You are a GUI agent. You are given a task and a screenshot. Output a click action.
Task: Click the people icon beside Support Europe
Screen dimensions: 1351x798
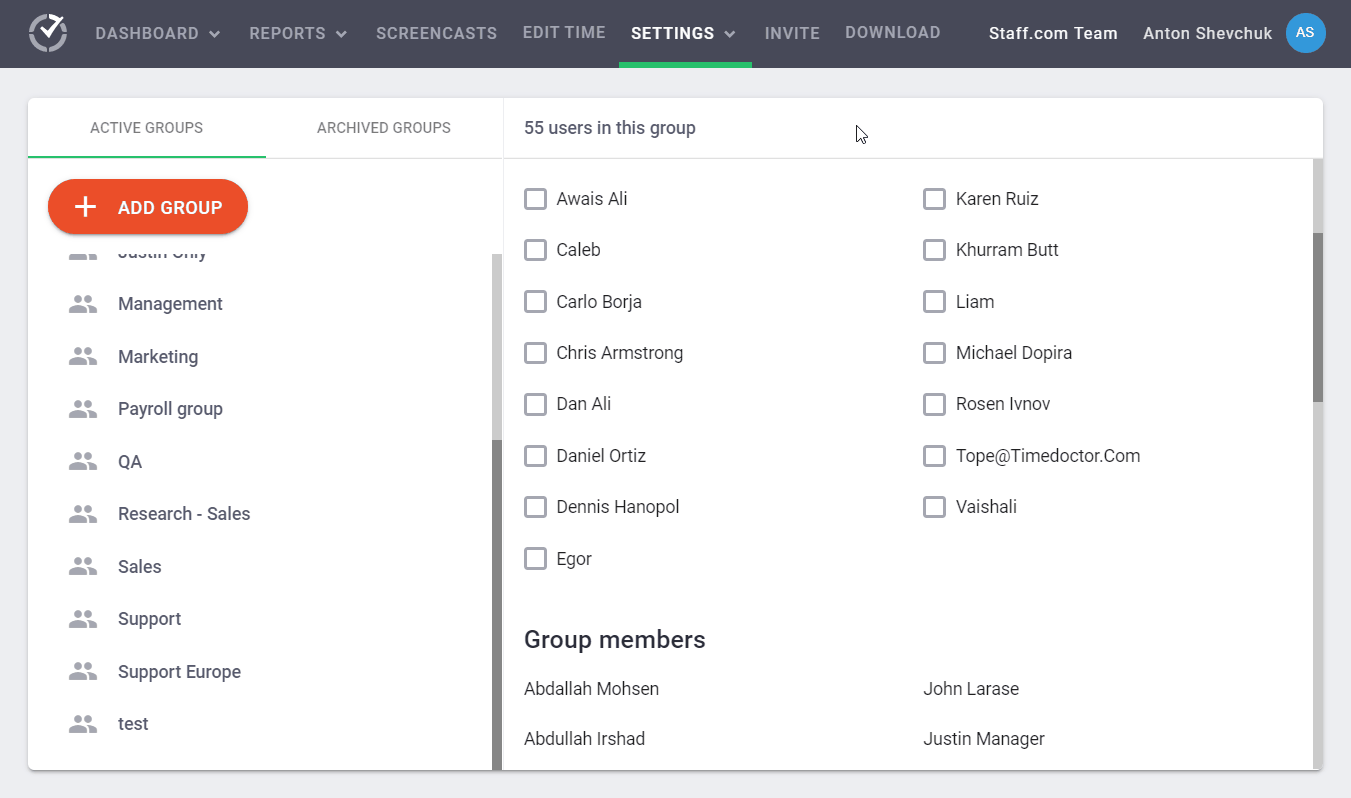point(83,672)
